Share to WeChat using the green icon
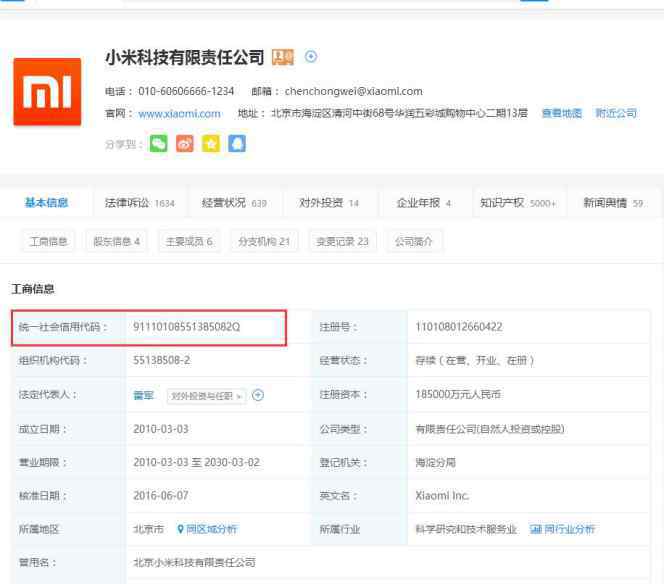Image resolution: width=664 pixels, height=584 pixels. [159, 144]
